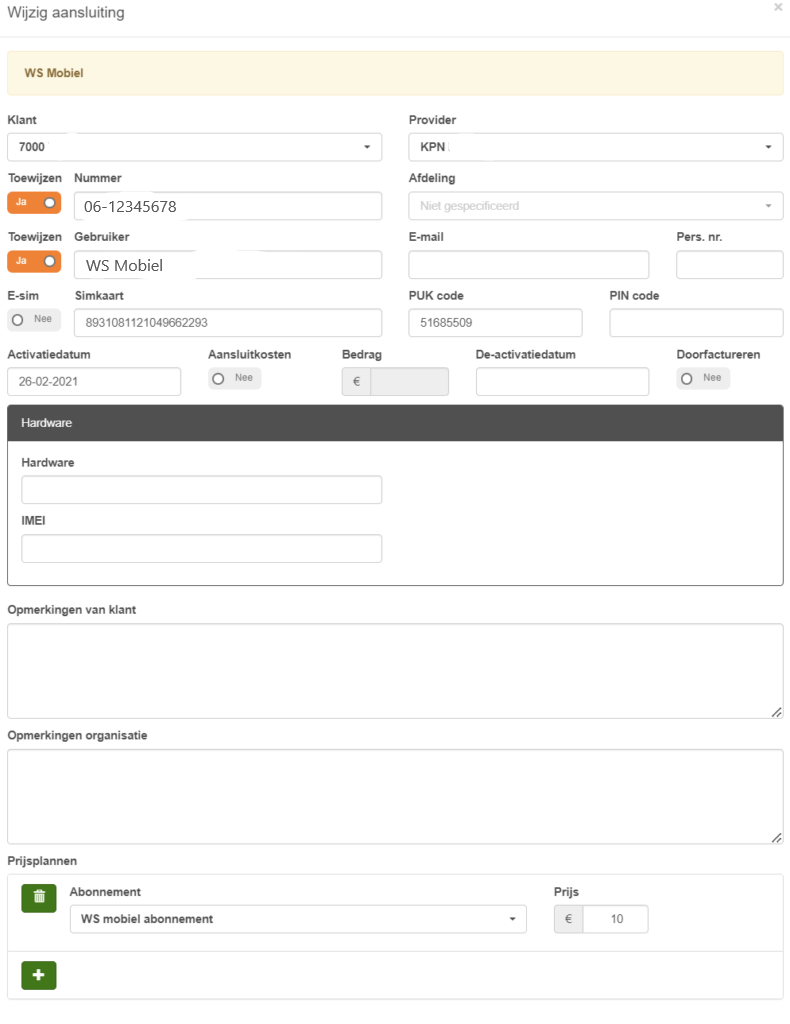Click the Opmerkingen organisatie textarea
Screen dimensions: 790x1024
click(x=395, y=796)
